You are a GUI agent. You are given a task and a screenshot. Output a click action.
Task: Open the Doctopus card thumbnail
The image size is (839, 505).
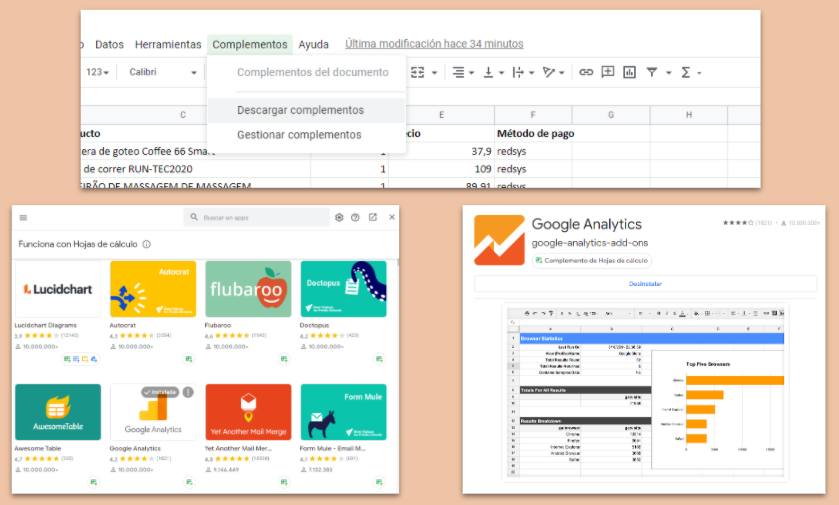coord(344,289)
